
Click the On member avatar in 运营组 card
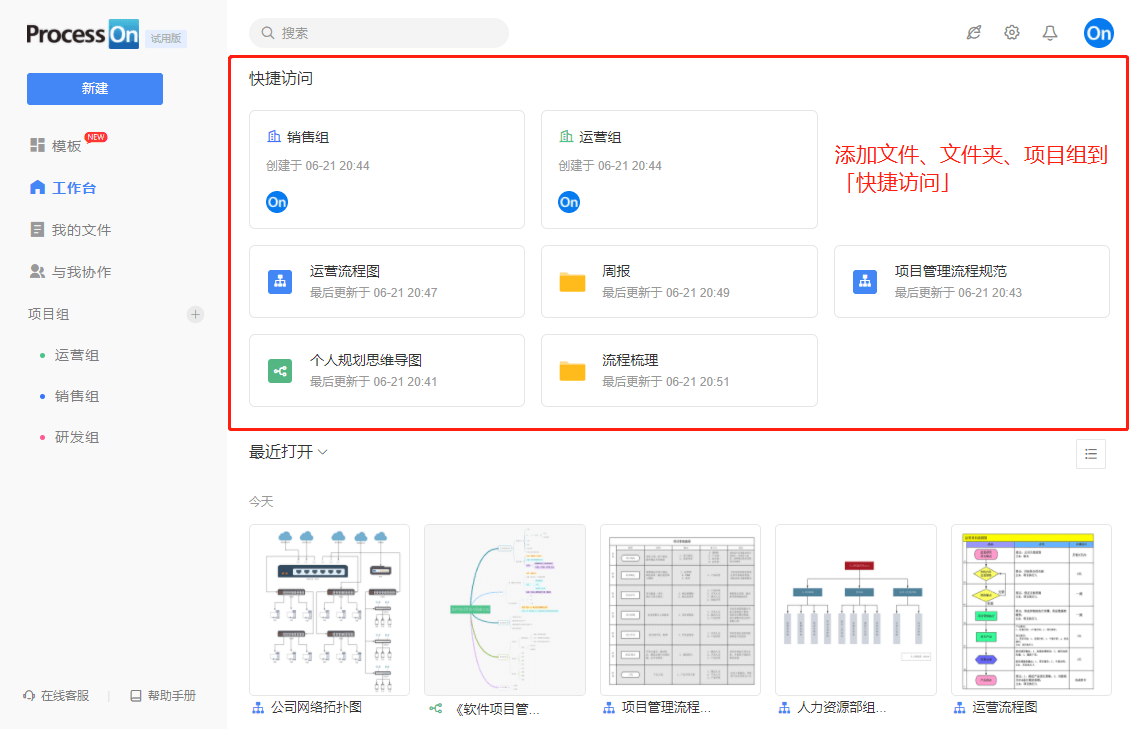click(569, 202)
